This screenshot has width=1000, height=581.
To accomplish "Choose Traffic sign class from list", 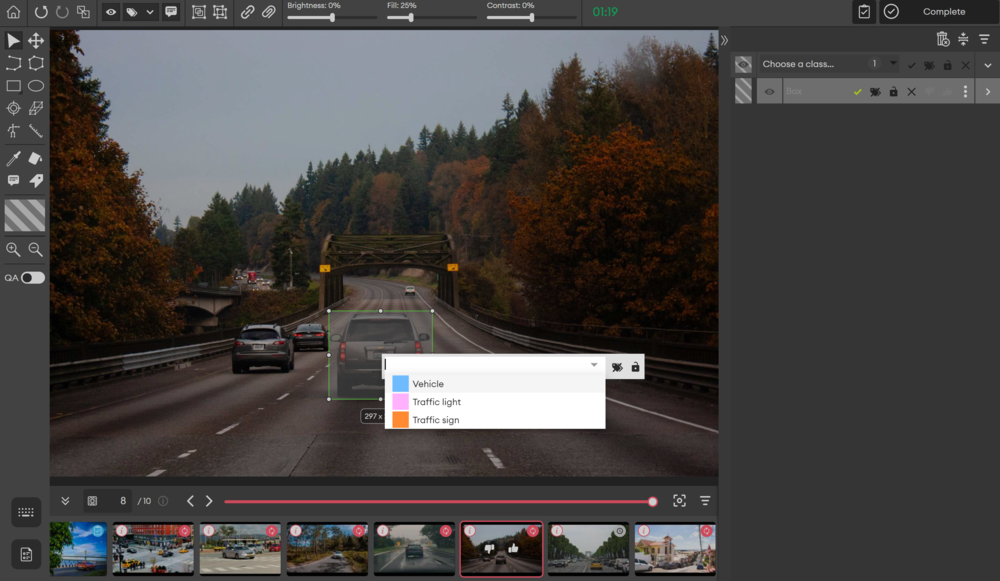I will (x=495, y=420).
